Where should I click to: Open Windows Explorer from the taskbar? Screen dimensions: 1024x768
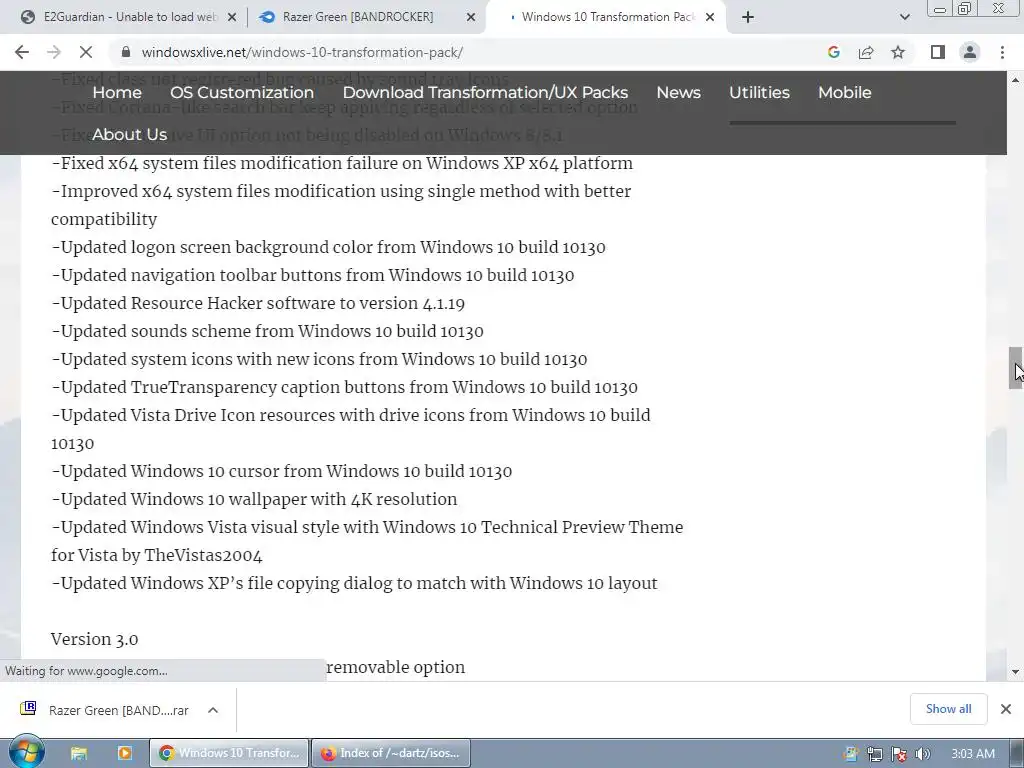pos(78,753)
